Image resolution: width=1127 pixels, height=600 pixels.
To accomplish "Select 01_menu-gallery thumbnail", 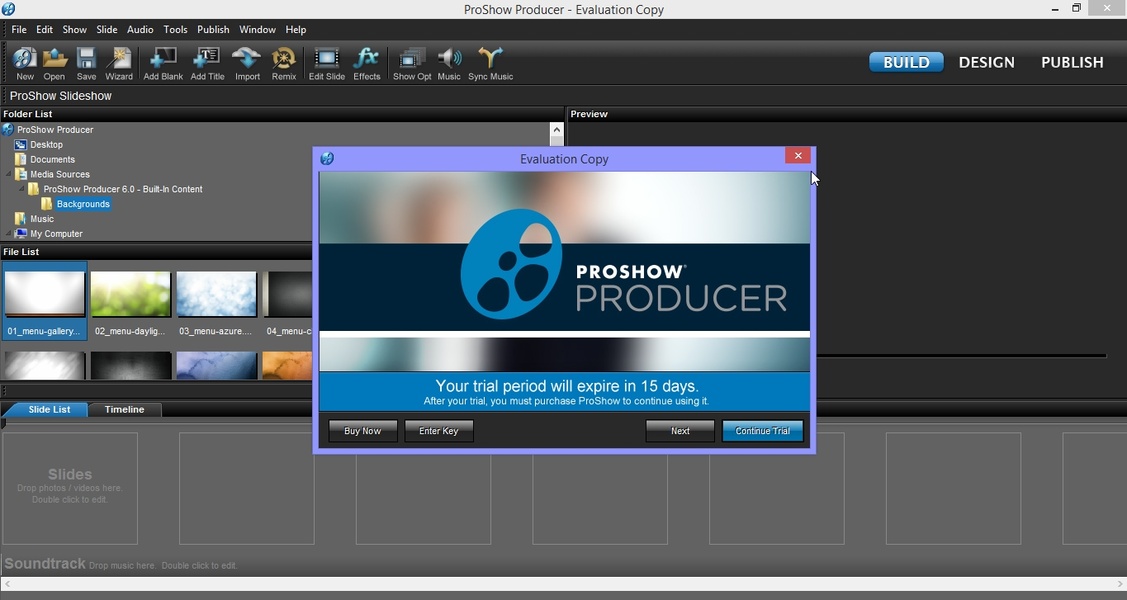I will point(44,301).
